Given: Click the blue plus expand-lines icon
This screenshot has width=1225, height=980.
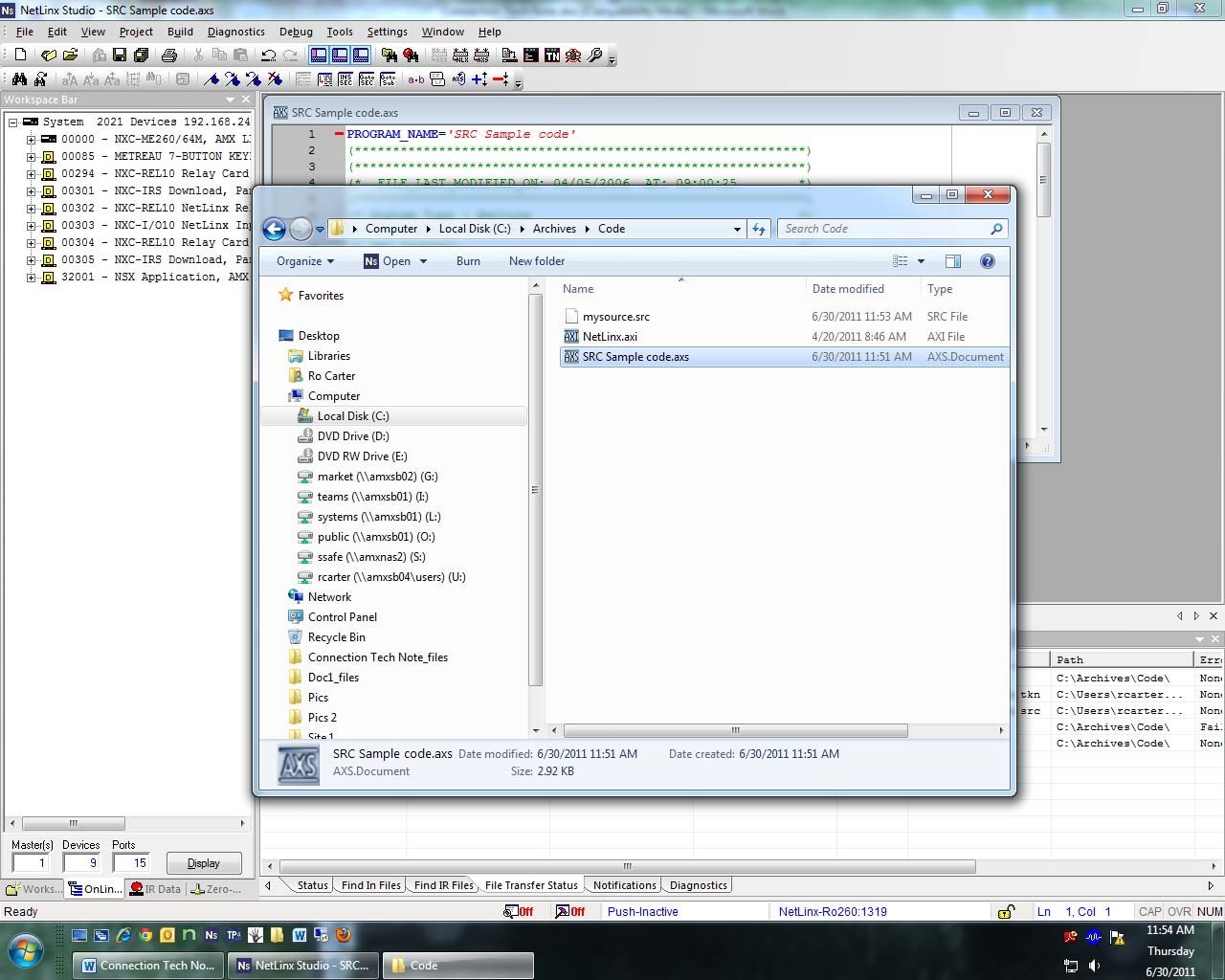Looking at the screenshot, I should point(479,79).
